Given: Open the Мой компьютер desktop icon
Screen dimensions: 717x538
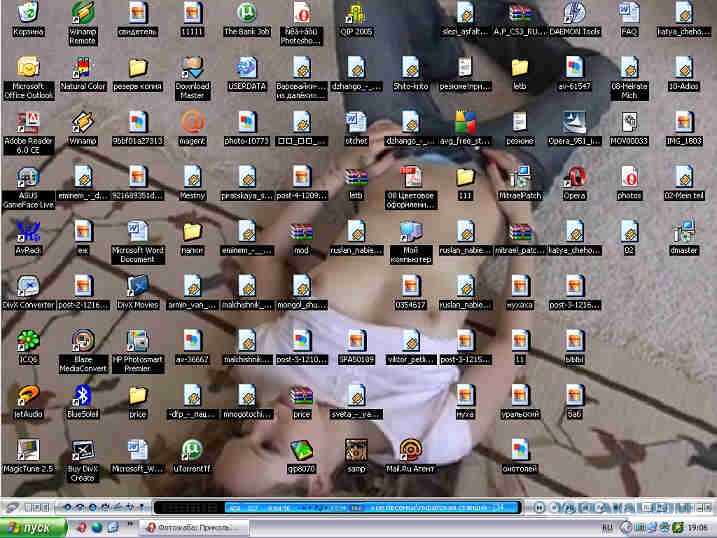Looking at the screenshot, I should pos(410,242).
